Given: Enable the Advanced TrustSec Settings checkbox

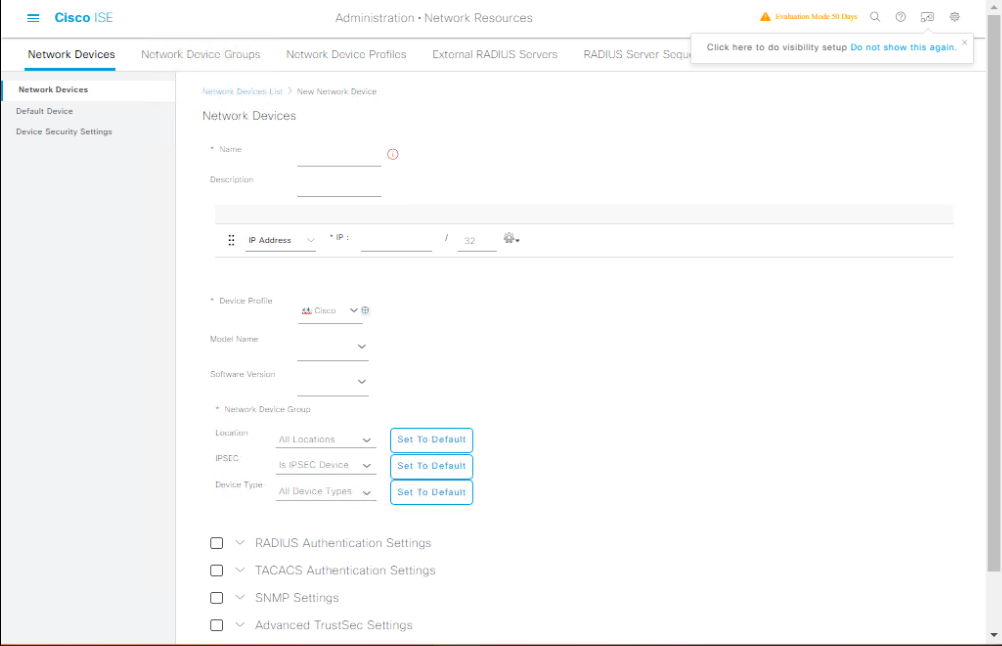Looking at the screenshot, I should (217, 626).
